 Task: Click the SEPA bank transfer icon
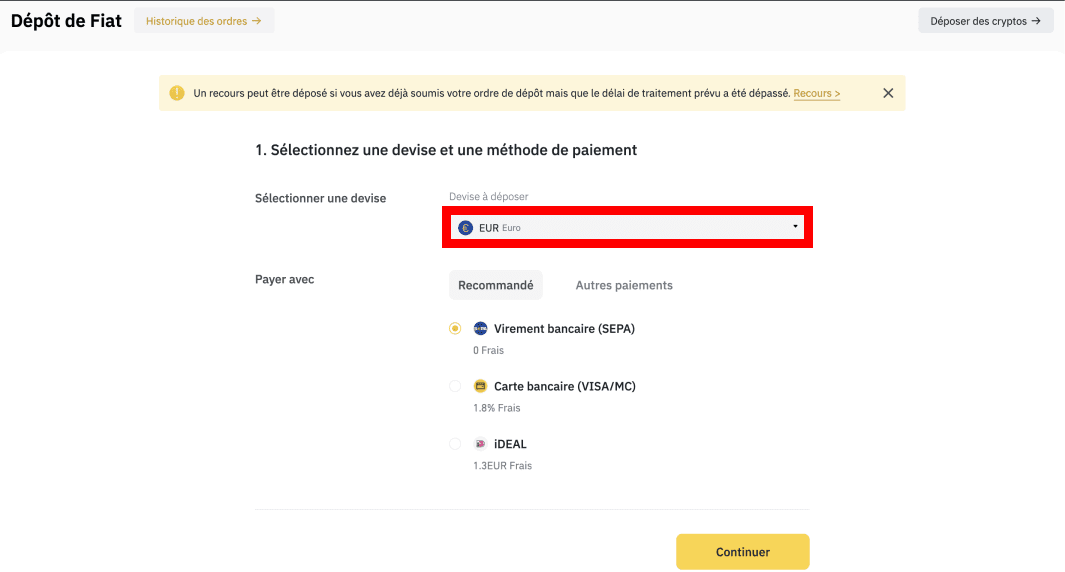click(480, 328)
